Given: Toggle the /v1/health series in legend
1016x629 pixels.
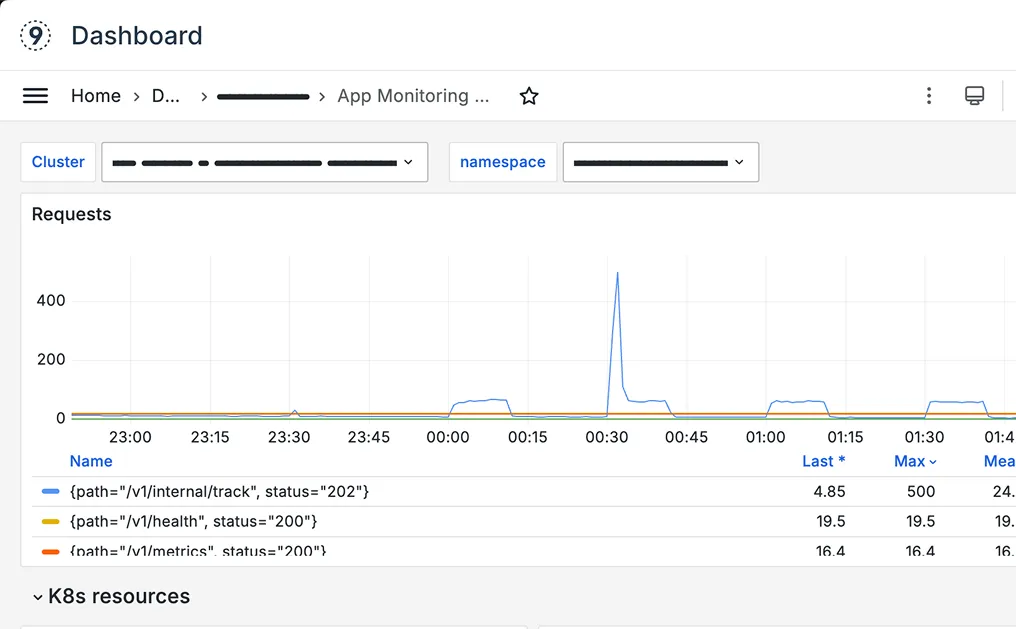Looking at the screenshot, I should 193,521.
